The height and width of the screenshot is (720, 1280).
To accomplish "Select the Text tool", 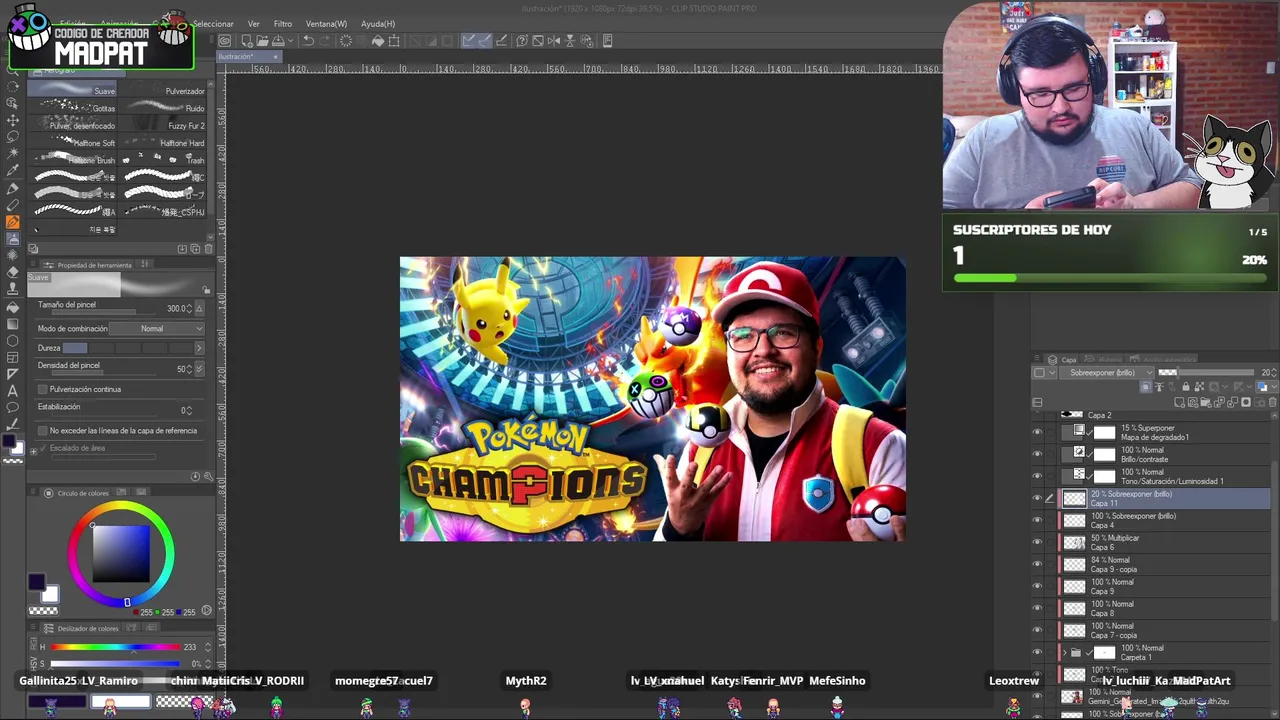I will click(13, 390).
